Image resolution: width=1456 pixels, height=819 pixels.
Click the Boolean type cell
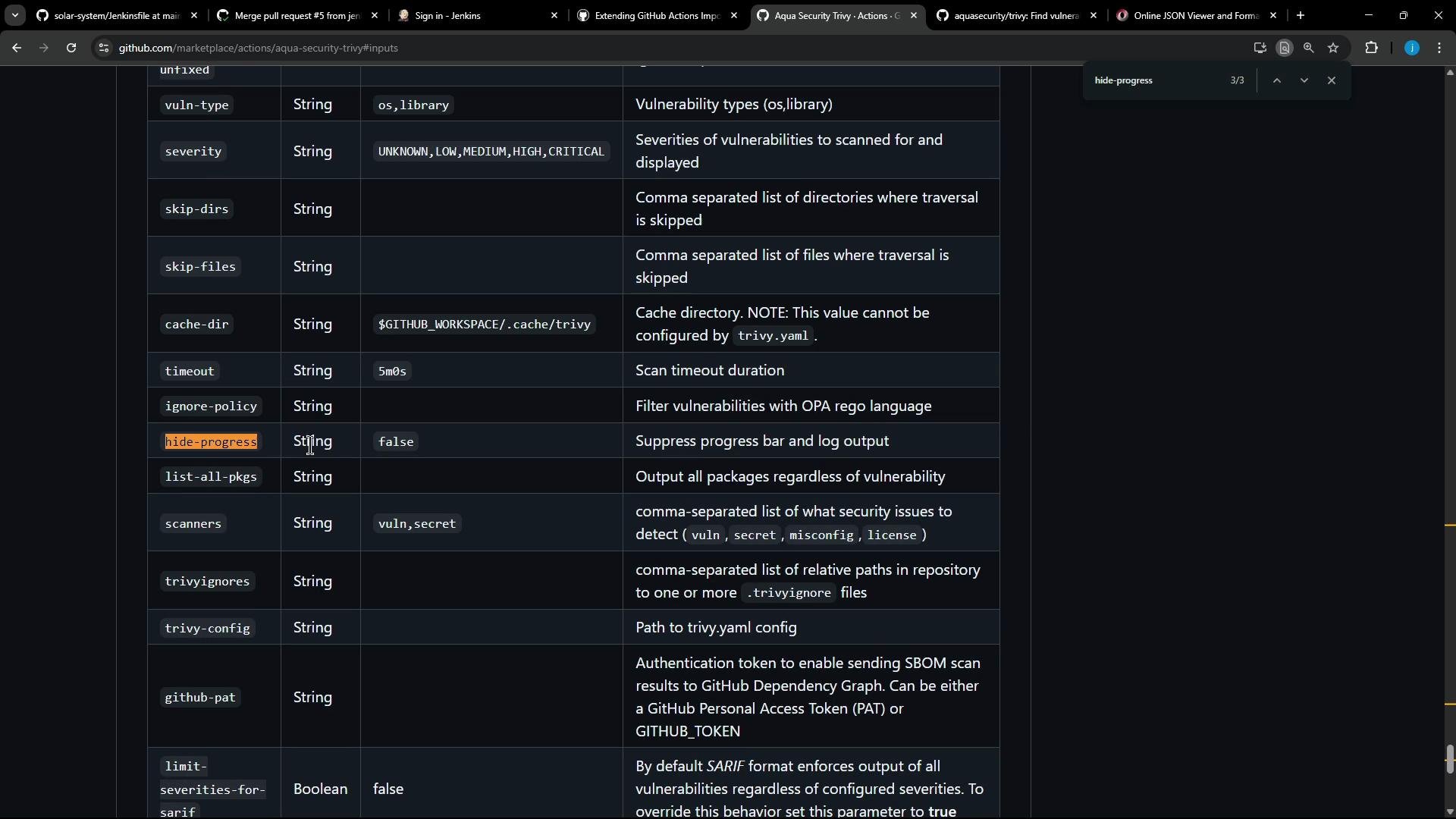(x=320, y=789)
